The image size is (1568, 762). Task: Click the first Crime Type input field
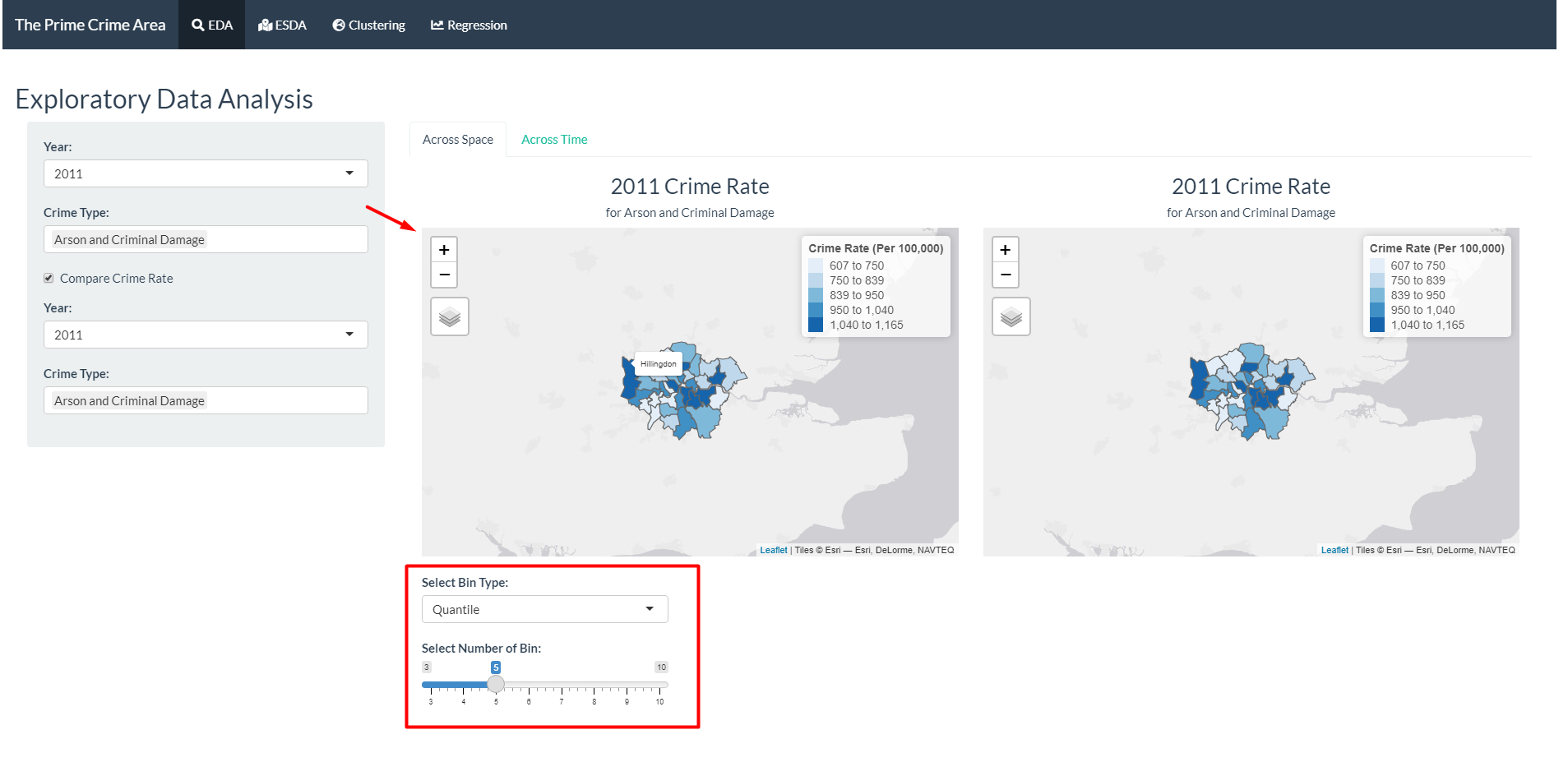pyautogui.click(x=205, y=239)
